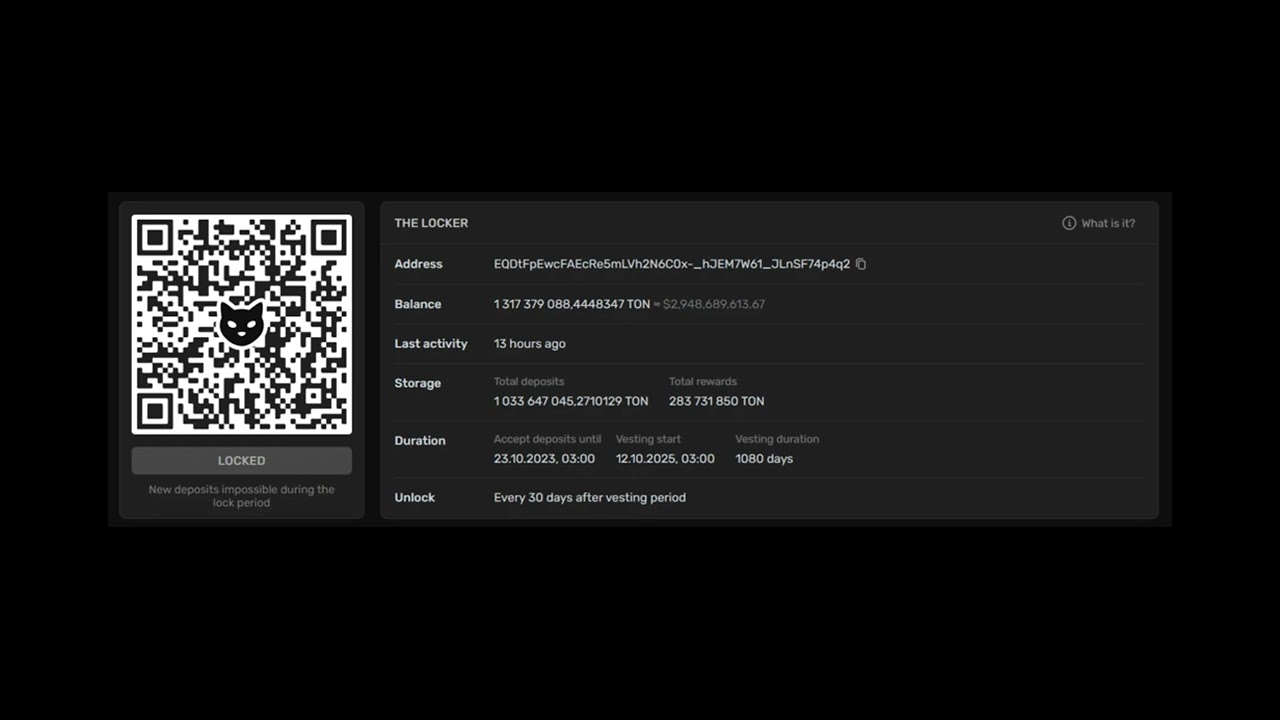1280x720 pixels.
Task: Click 'Every 30 days after vesting period' text
Action: 590,497
